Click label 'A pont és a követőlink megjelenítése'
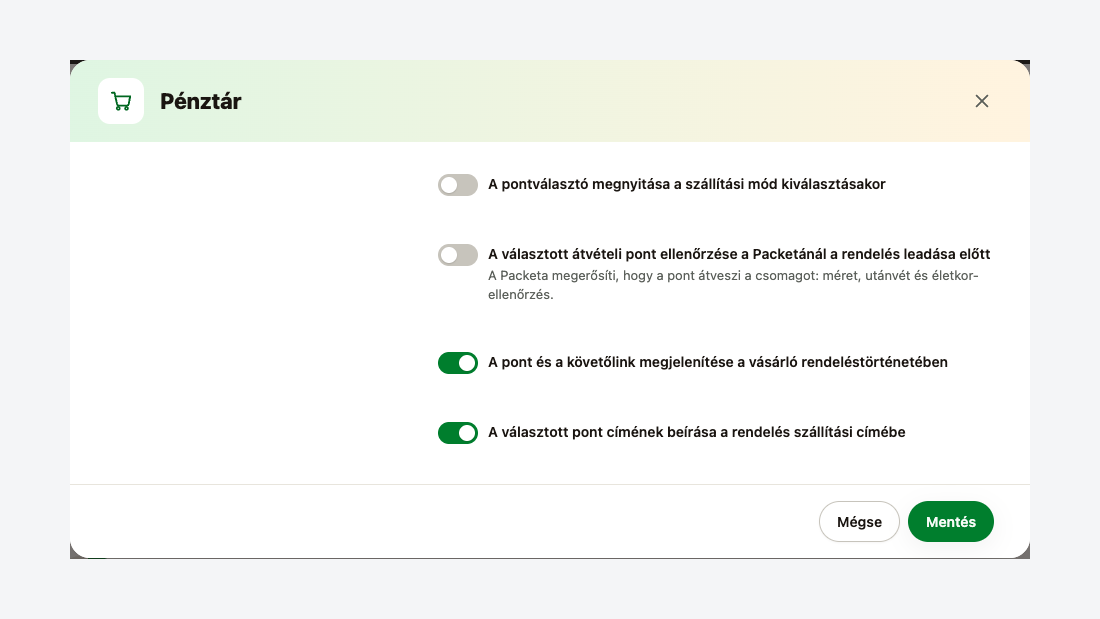Image resolution: width=1100 pixels, height=619 pixels. [x=718, y=362]
